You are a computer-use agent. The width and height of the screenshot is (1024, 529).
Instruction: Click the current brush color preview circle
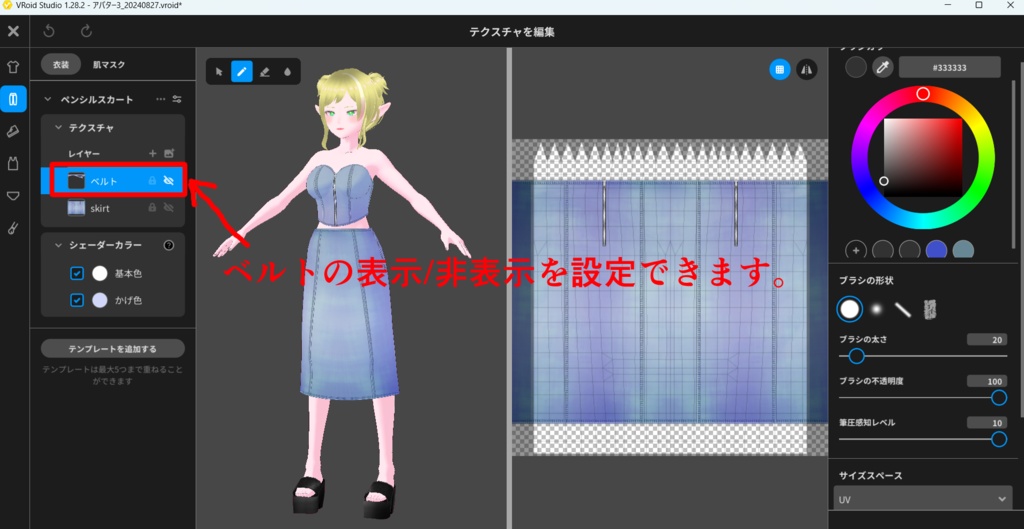pyautogui.click(x=856, y=67)
